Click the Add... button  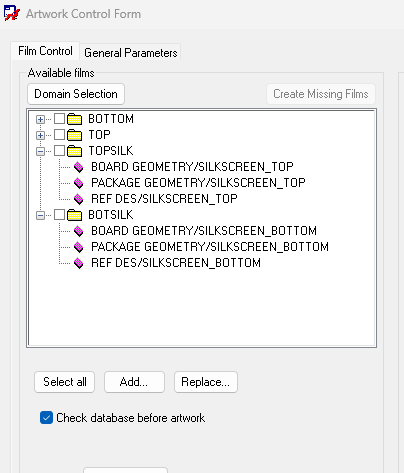tap(134, 382)
